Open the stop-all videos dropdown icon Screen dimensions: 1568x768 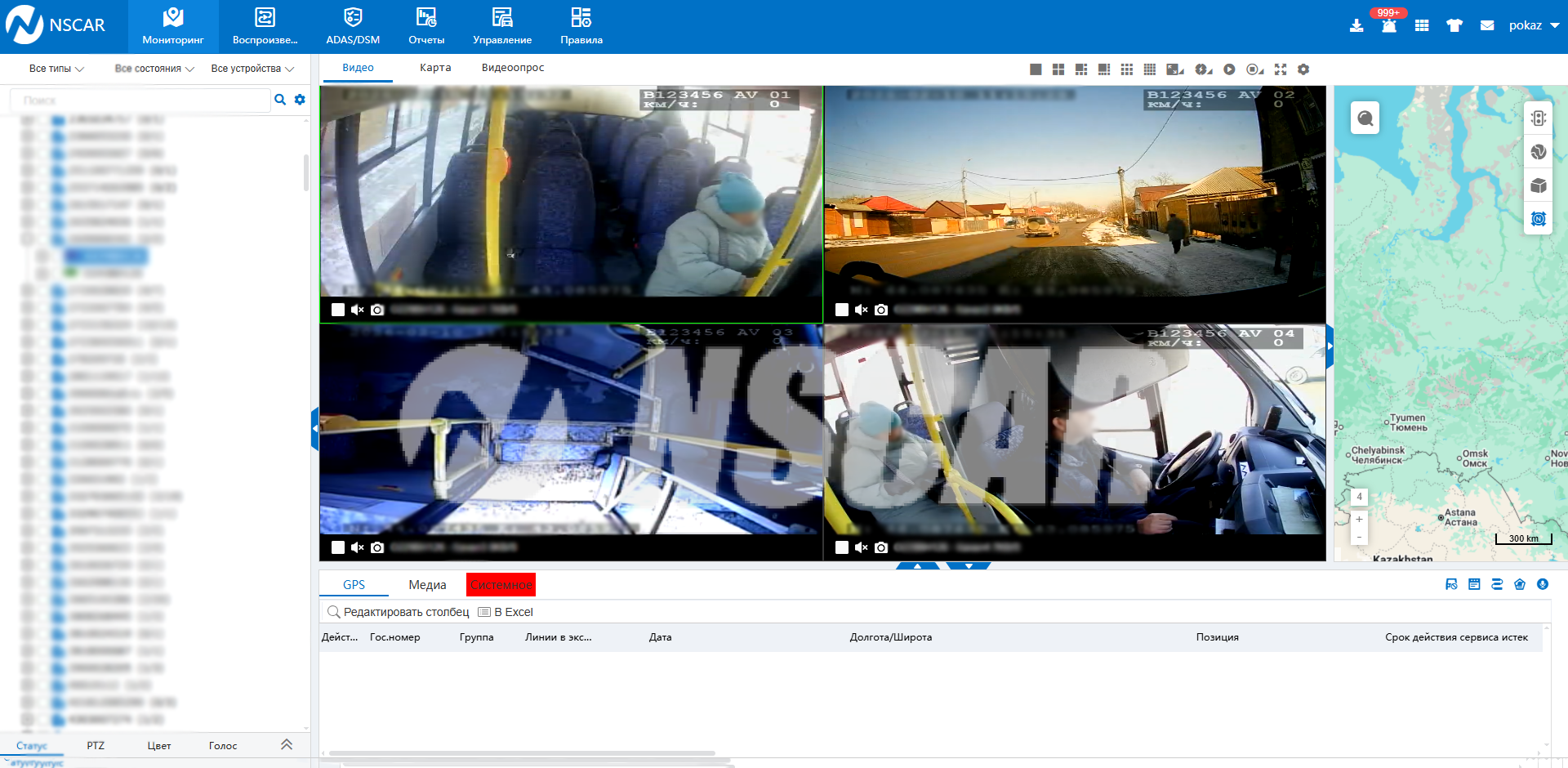[x=1255, y=69]
